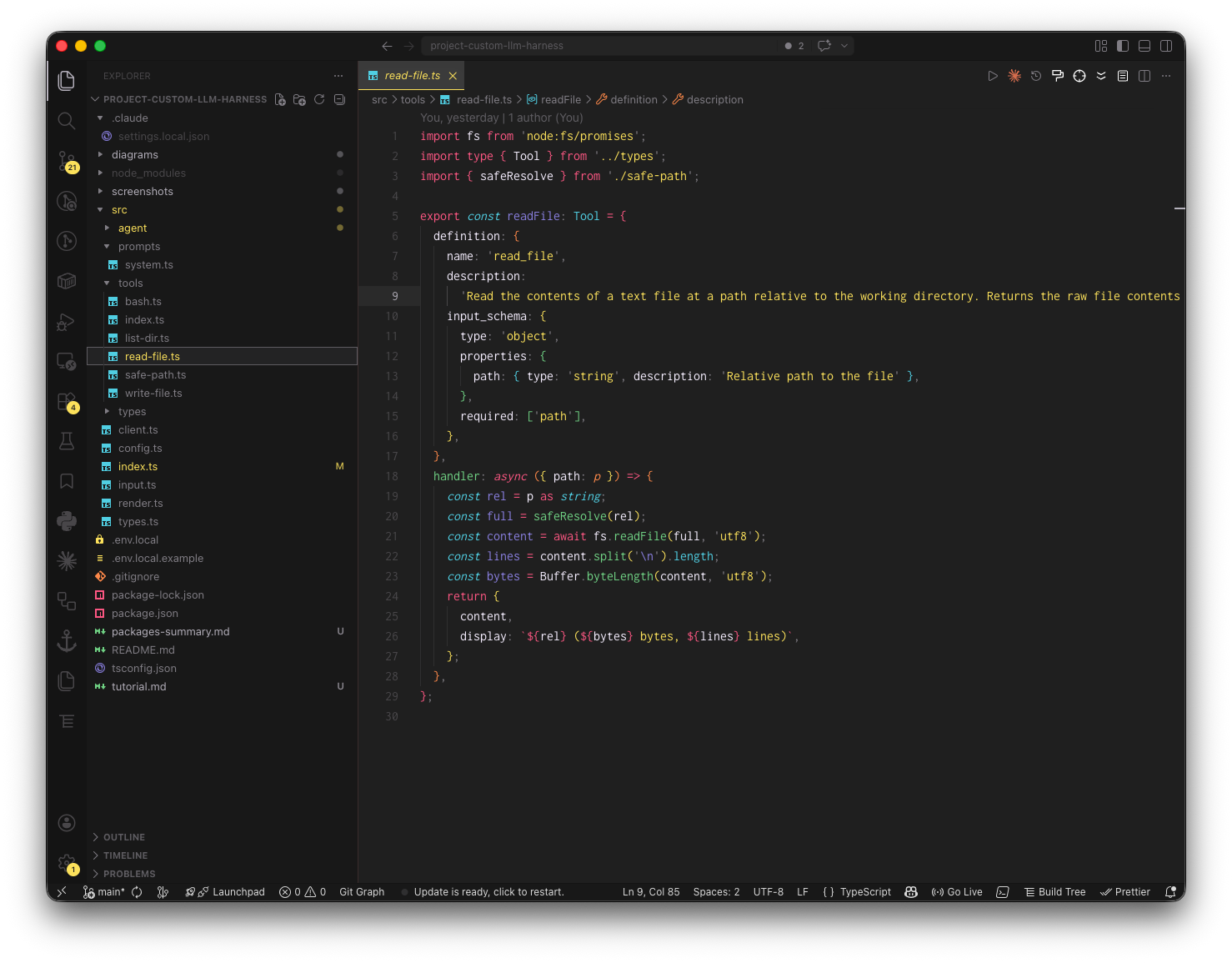Refresh the explorer file tree
The image size is (1232, 963).
319,99
